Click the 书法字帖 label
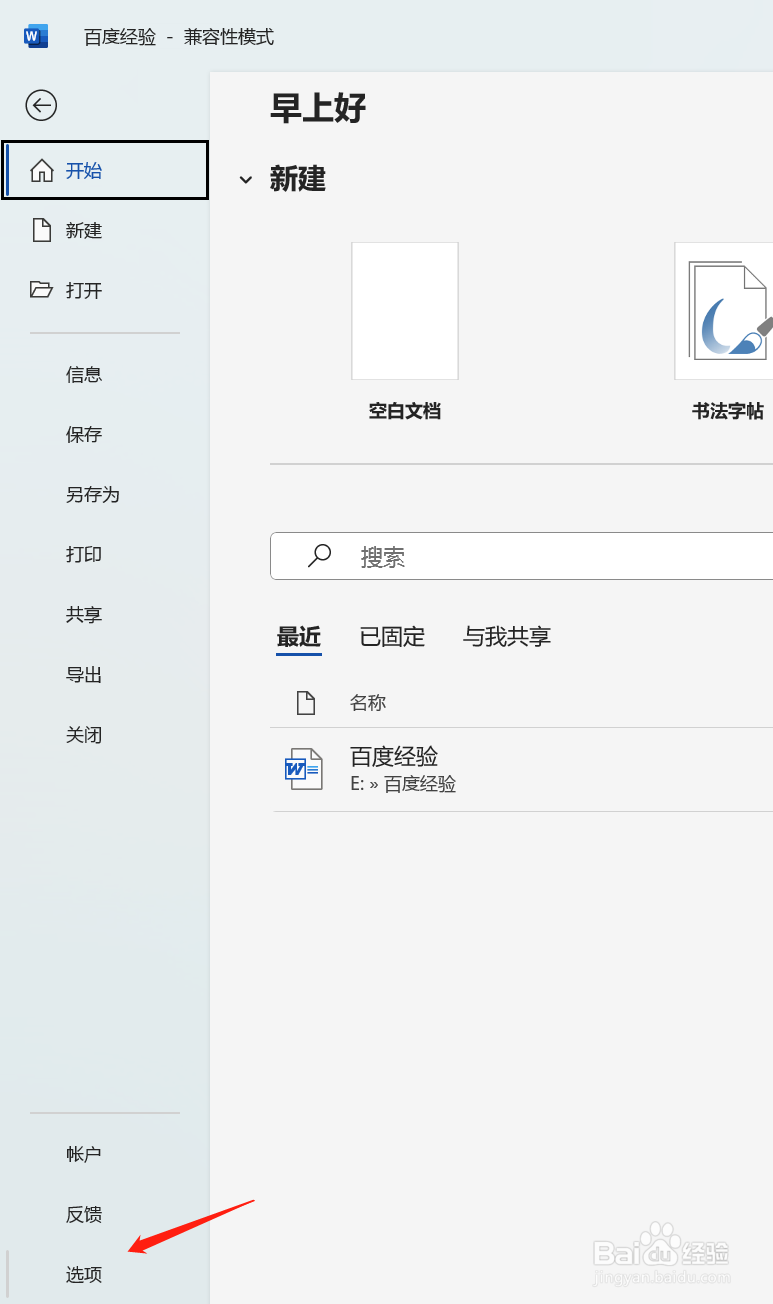Viewport: 773px width, 1304px height. pos(728,411)
